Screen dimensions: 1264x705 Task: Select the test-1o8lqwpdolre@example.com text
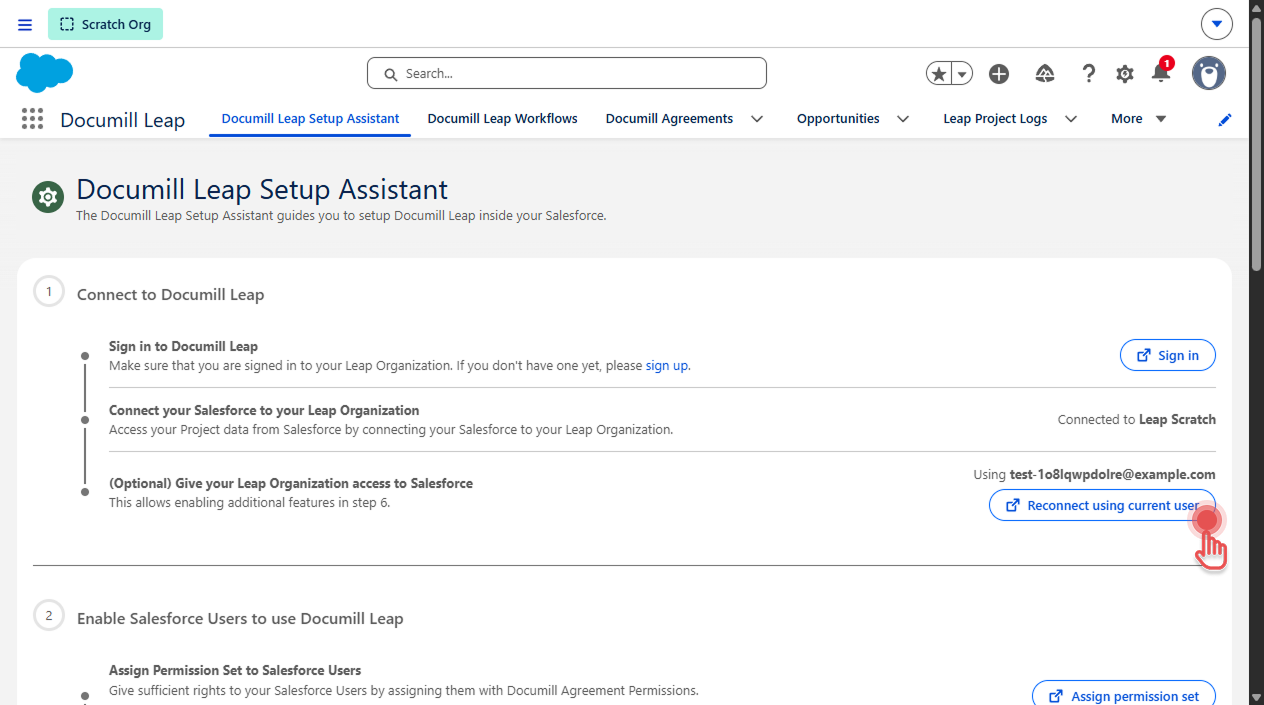pyautogui.click(x=1113, y=475)
